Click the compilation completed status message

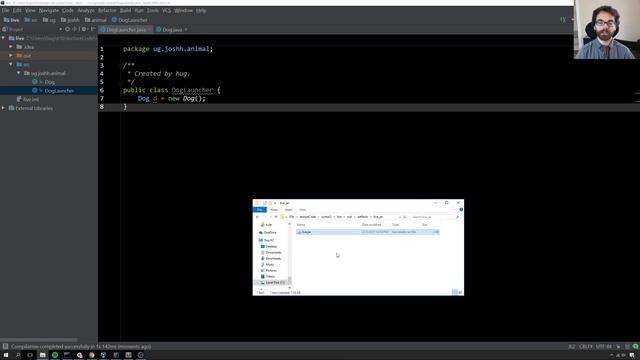[x=81, y=347]
